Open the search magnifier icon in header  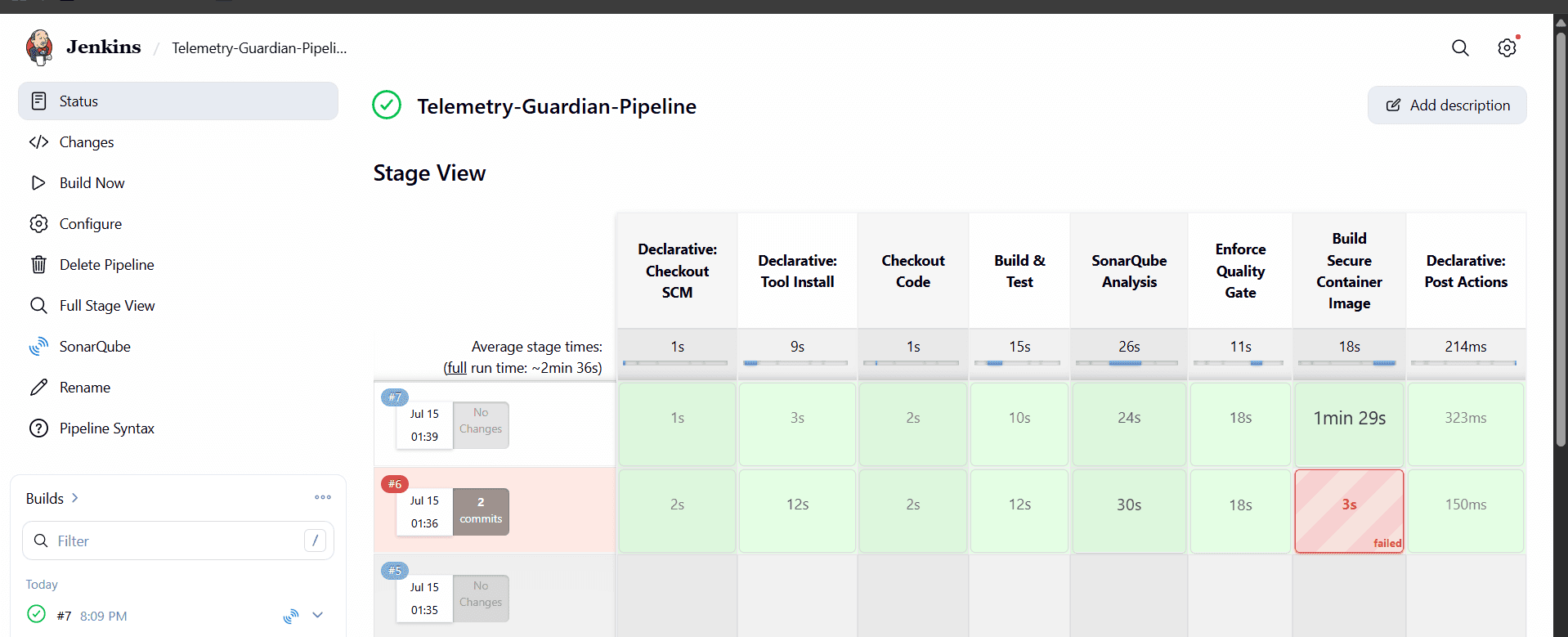tap(1460, 48)
